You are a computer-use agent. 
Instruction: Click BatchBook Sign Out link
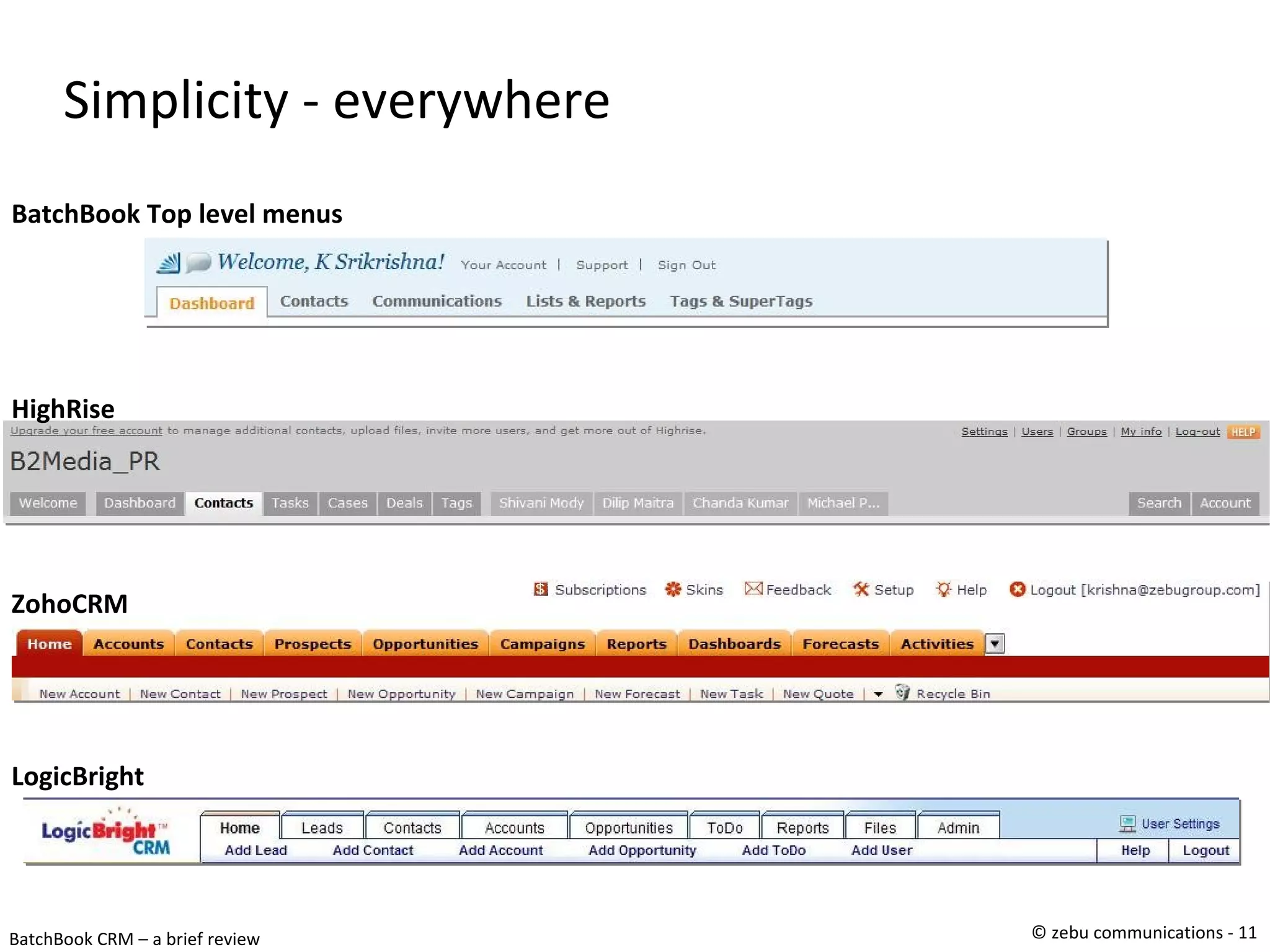click(686, 265)
